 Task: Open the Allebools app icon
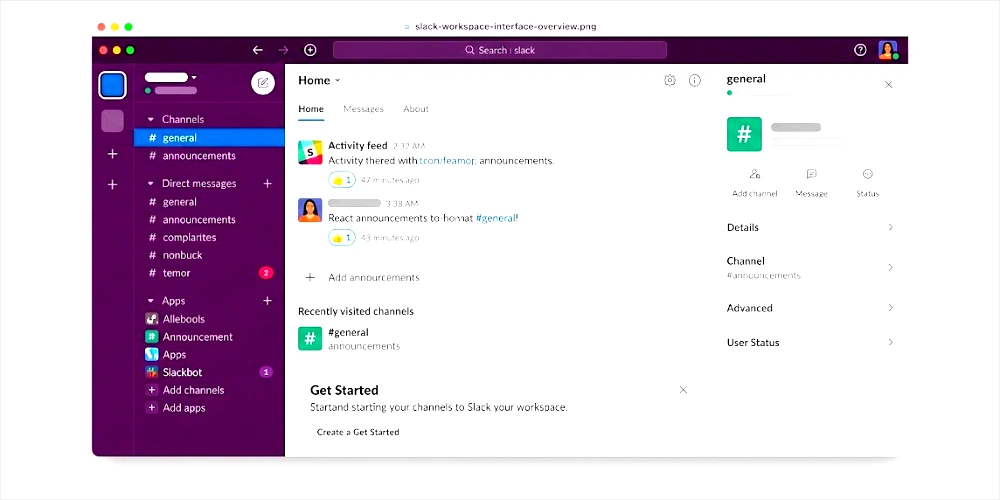[152, 319]
